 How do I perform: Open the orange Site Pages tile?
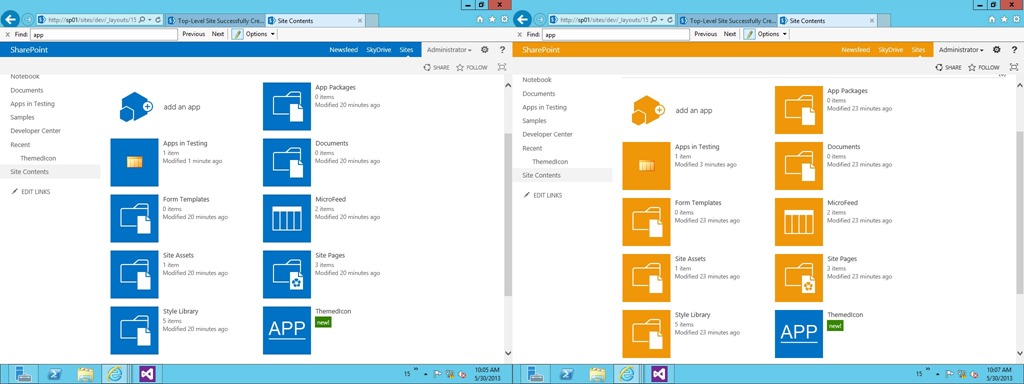799,278
